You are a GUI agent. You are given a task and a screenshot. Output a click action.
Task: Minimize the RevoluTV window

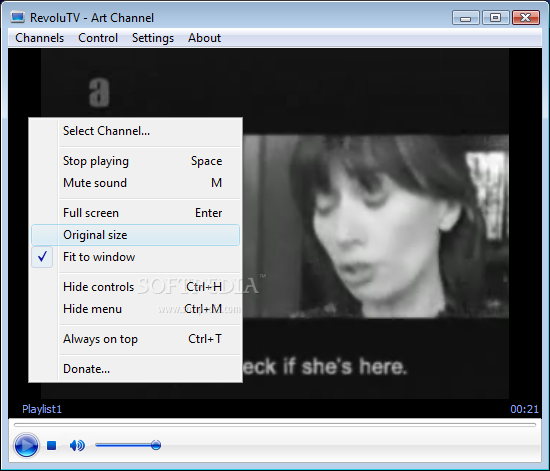(x=465, y=18)
